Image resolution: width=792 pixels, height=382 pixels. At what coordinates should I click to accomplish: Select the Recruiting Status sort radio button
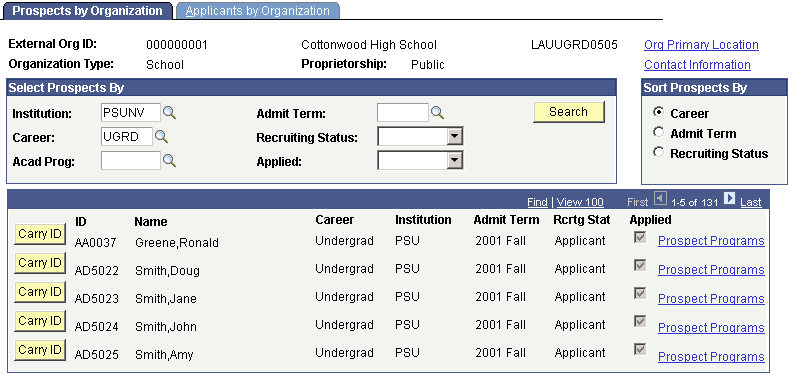coord(658,152)
